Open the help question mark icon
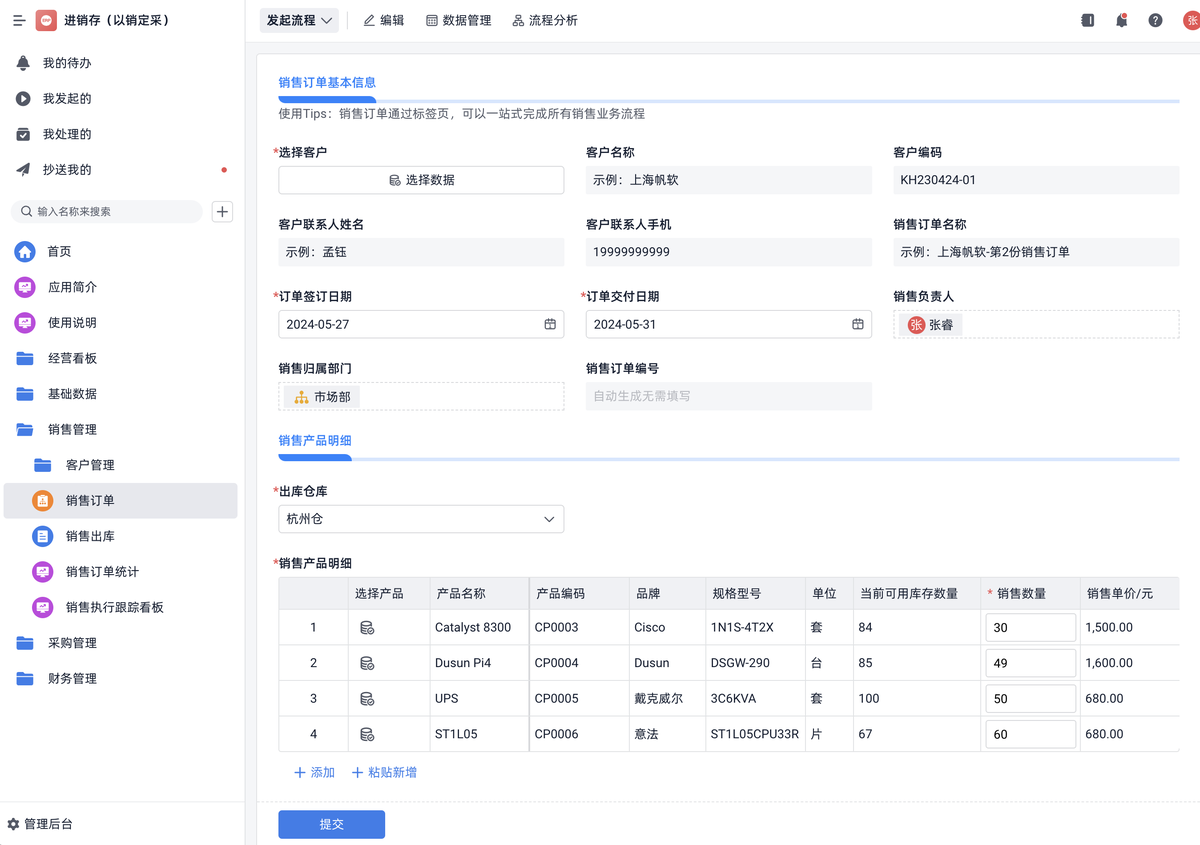This screenshot has width=1200, height=845. [x=1154, y=19]
